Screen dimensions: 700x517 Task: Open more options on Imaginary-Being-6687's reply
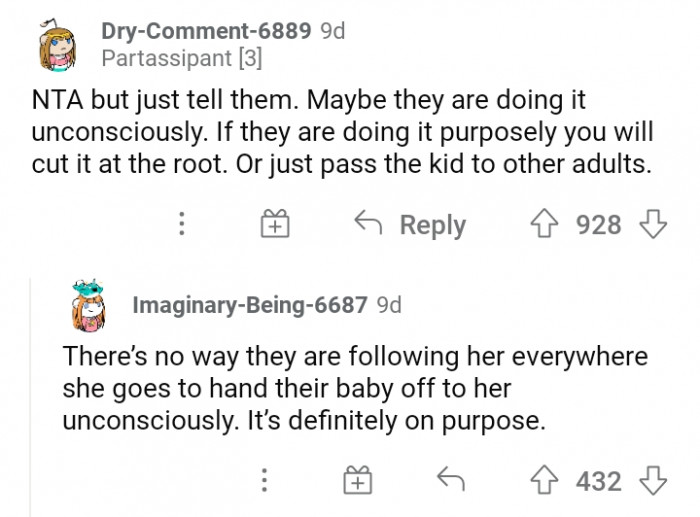click(263, 481)
